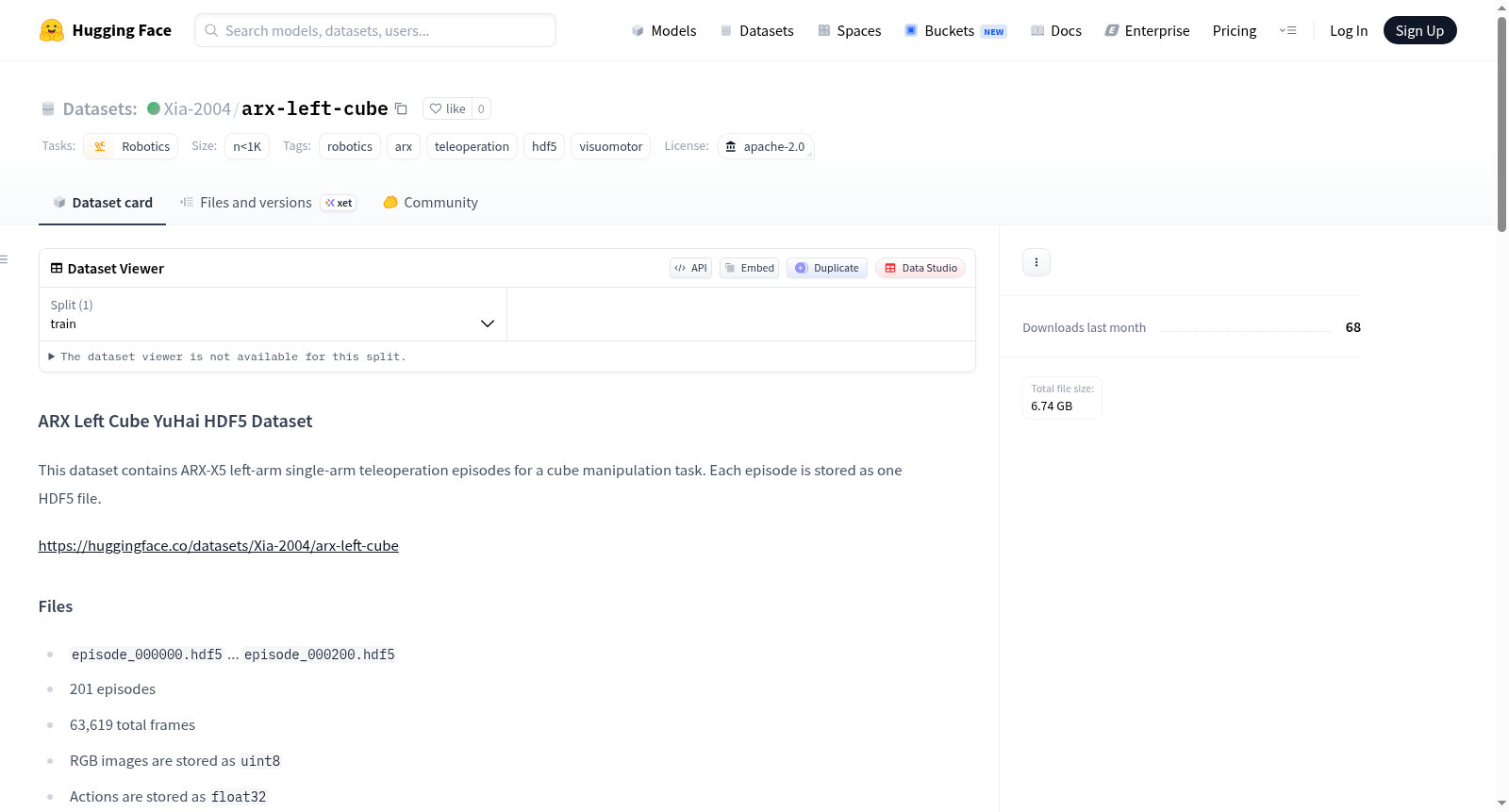Switch to the Files and versions tab
Image resolution: width=1509 pixels, height=812 pixels.
(268, 203)
